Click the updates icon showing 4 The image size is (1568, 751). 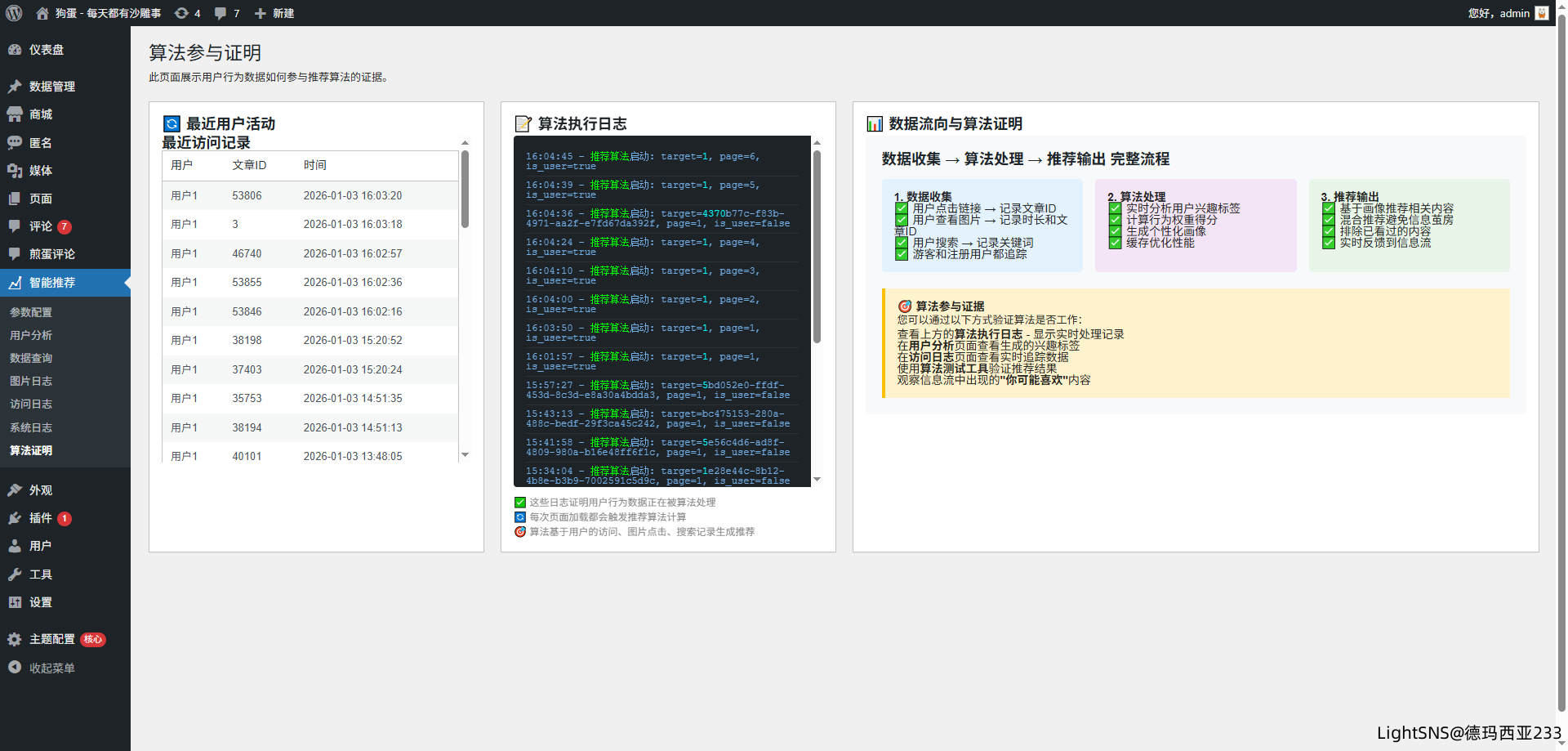coord(182,13)
